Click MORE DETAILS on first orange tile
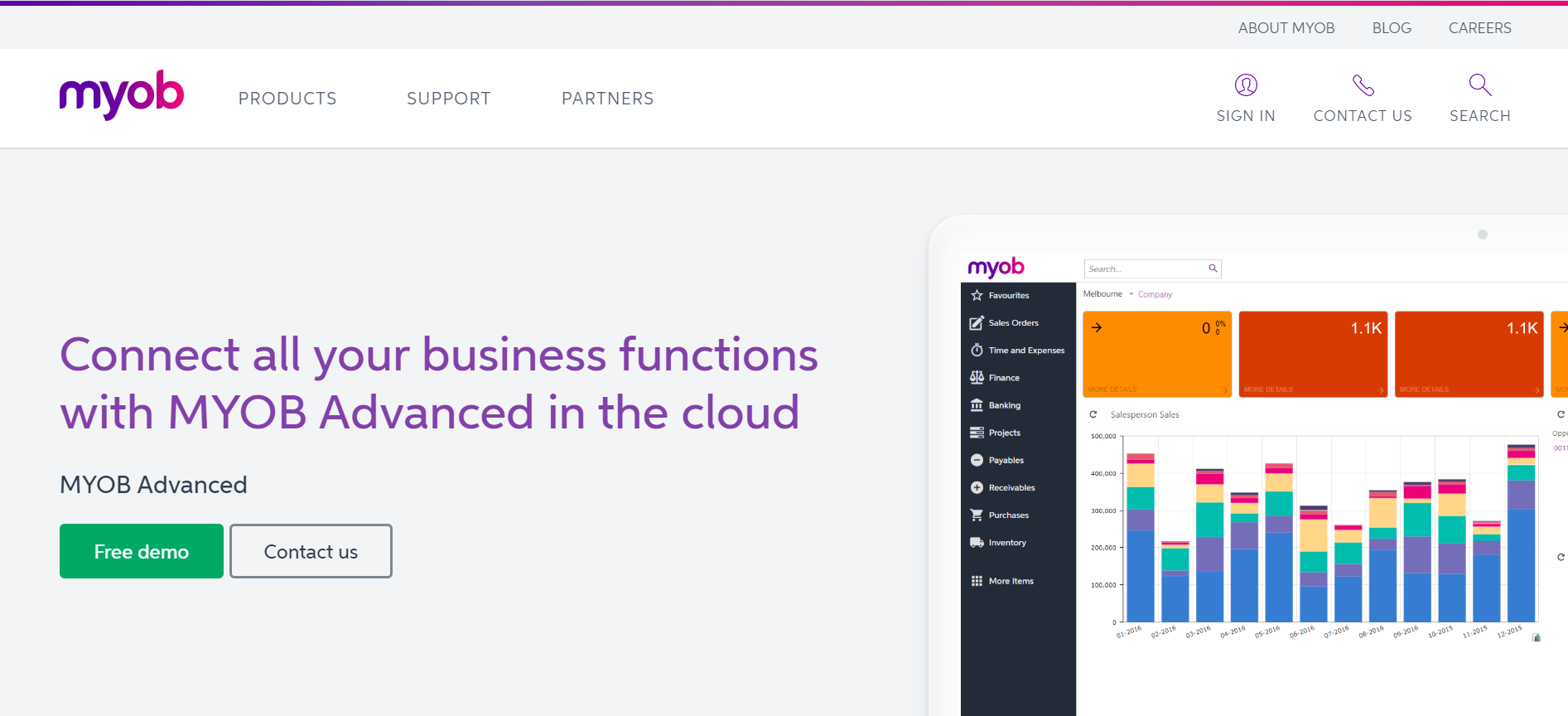1568x716 pixels. tap(1112, 389)
